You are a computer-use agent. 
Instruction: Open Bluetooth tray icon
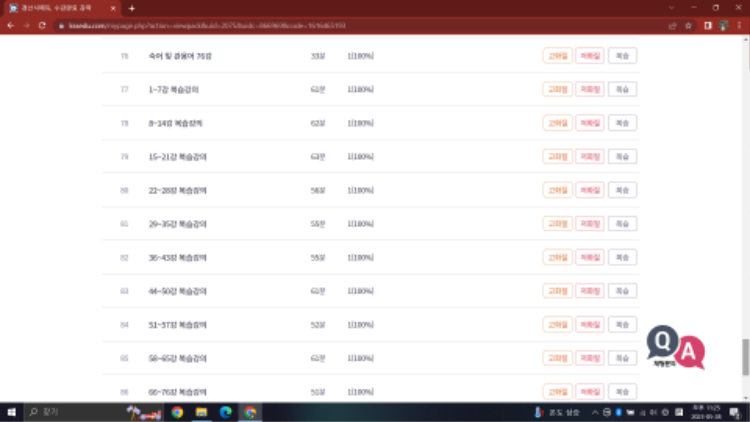point(618,412)
